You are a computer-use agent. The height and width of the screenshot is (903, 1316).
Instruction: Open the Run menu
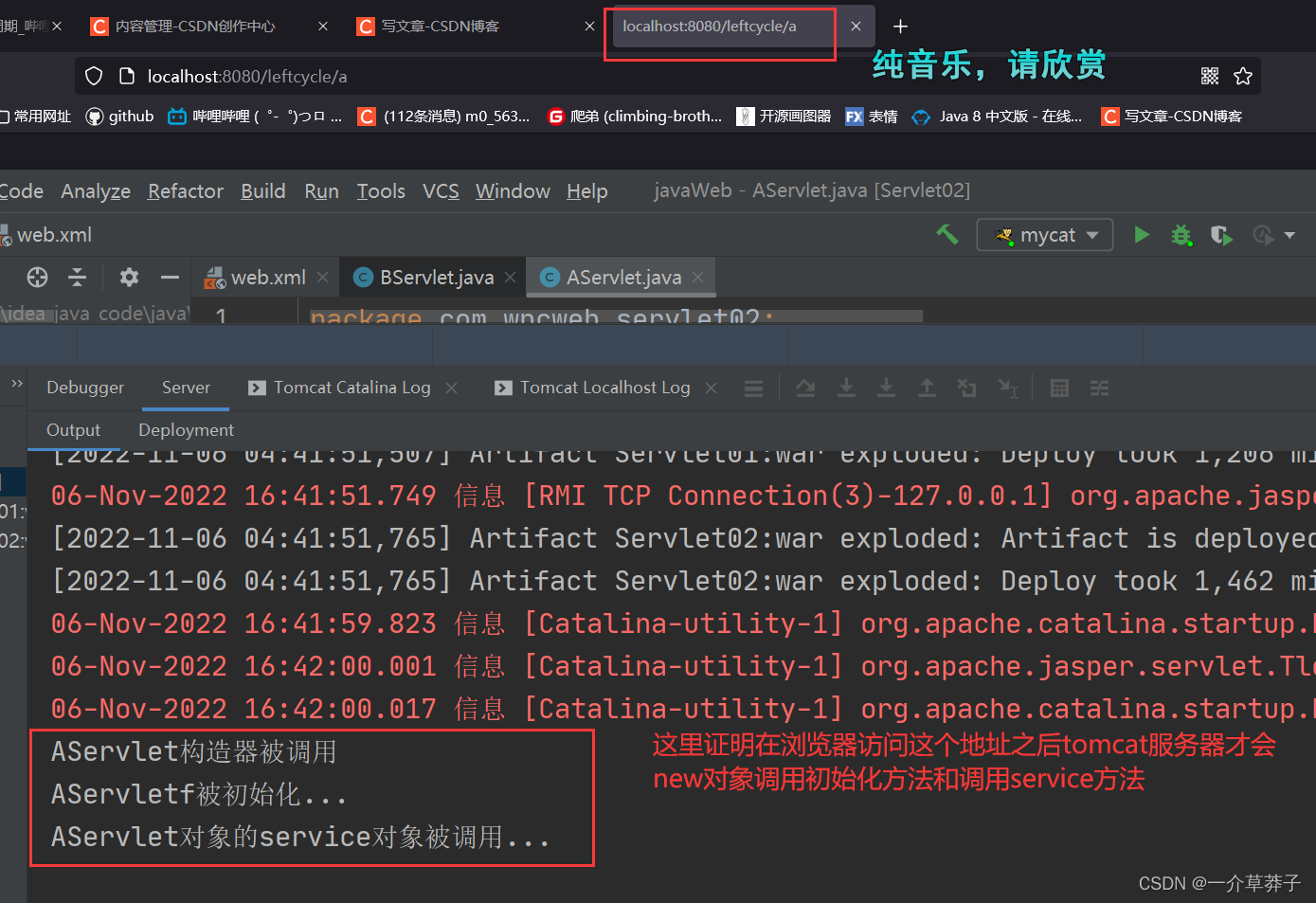click(x=322, y=191)
